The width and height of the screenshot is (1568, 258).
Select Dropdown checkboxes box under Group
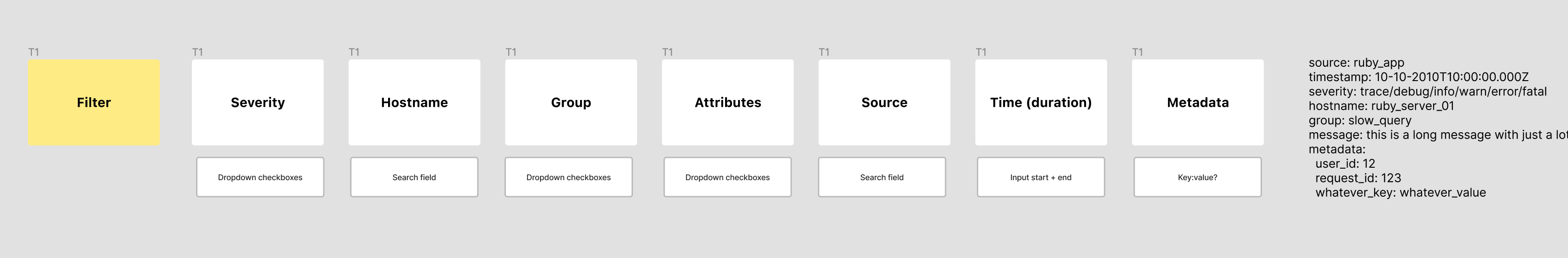point(569,177)
